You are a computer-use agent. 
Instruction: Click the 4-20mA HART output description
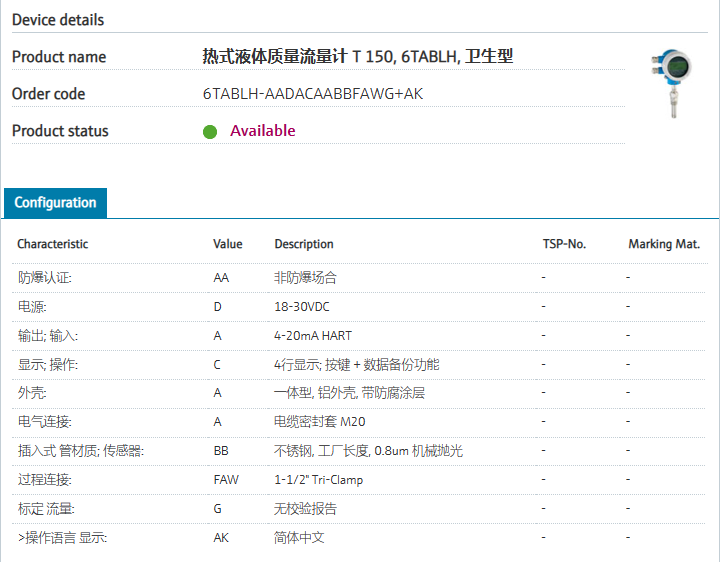tap(313, 336)
